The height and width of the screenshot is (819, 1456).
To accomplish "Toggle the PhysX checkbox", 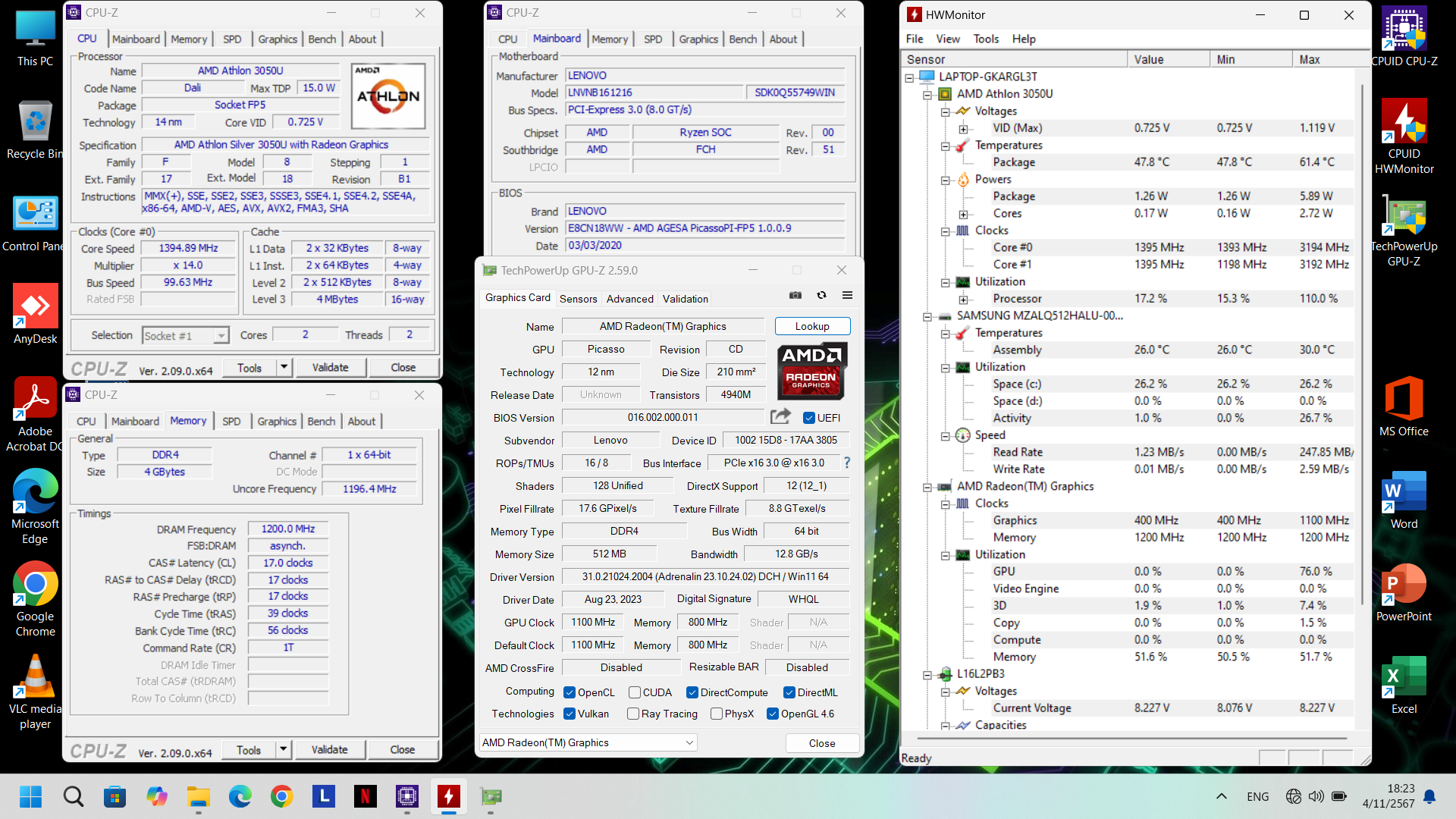I will click(x=717, y=714).
